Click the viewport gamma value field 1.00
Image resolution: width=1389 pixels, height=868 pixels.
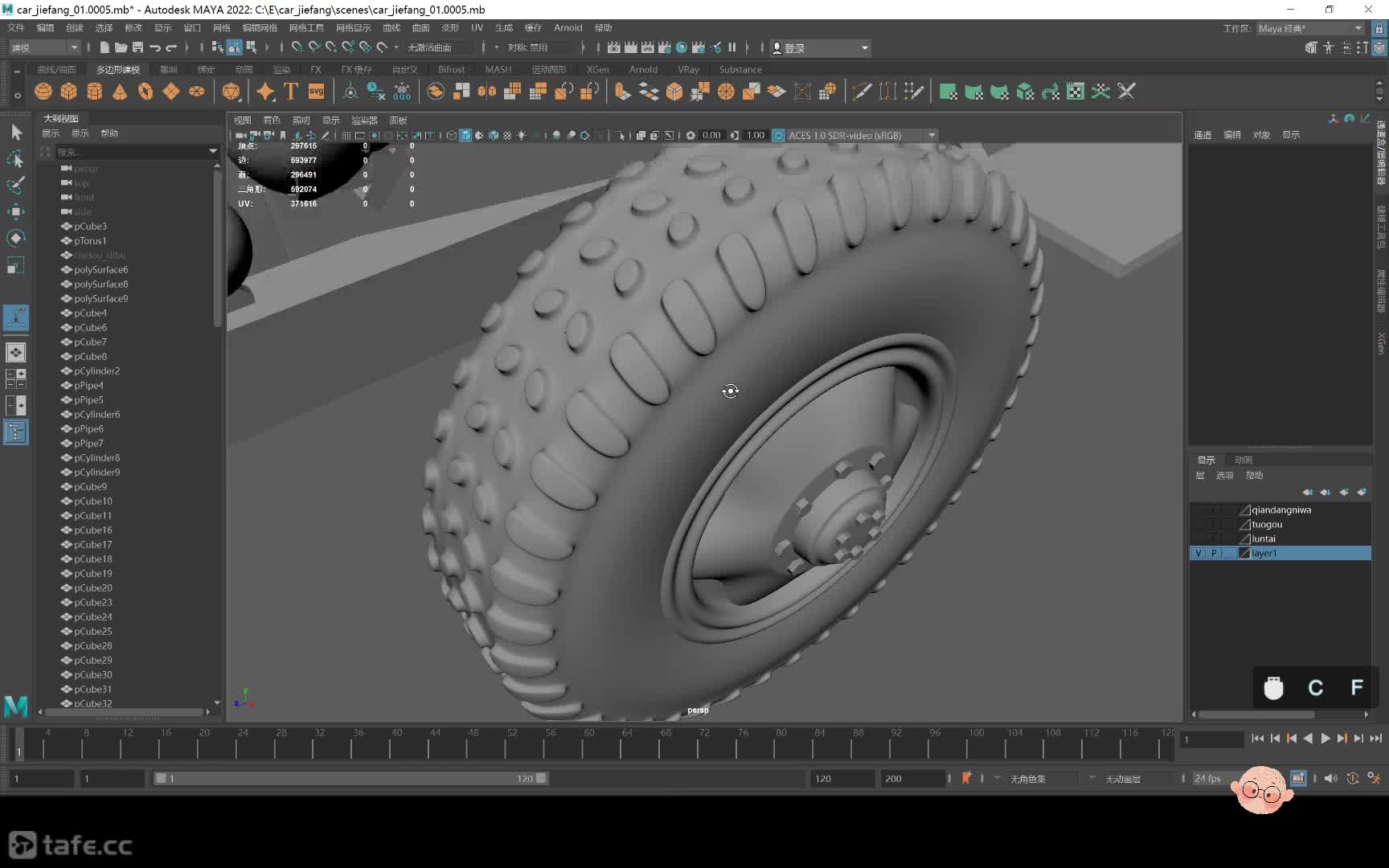tap(755, 135)
